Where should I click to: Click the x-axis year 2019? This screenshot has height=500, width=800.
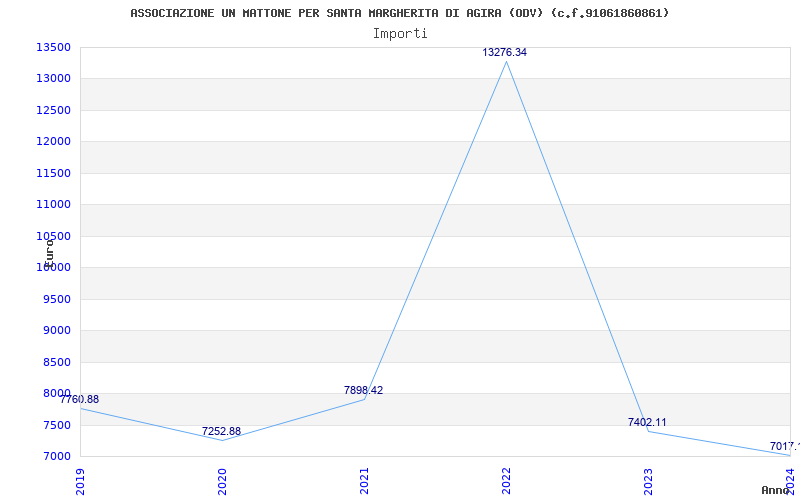click(x=80, y=481)
